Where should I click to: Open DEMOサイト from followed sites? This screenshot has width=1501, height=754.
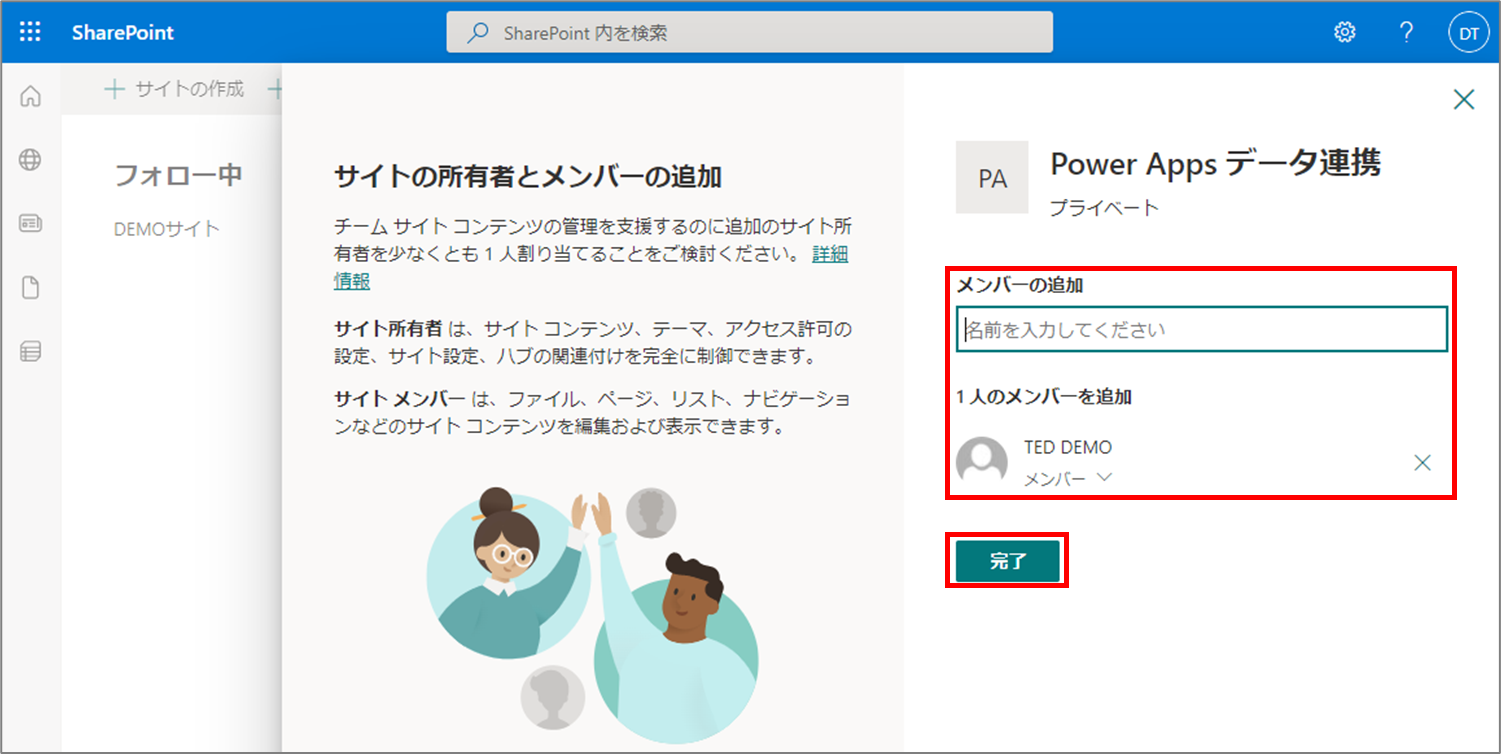[x=167, y=229]
